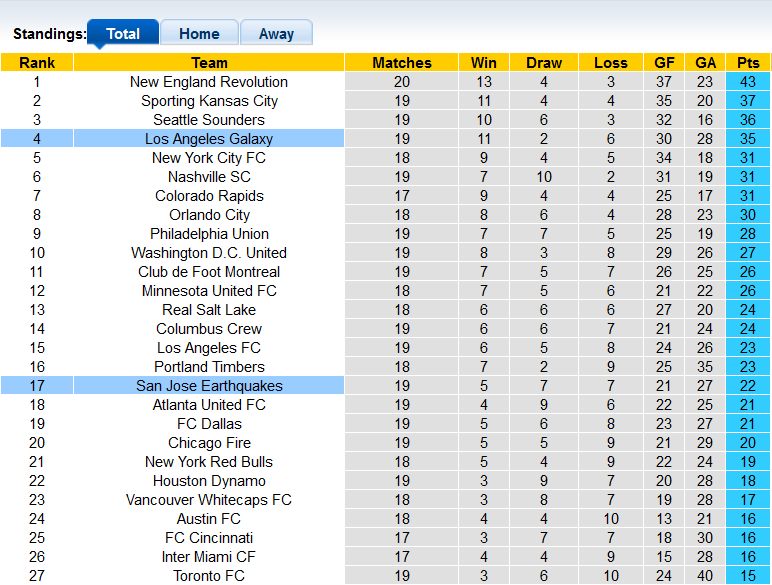This screenshot has height=585, width=772.
Task: Open the Home standings tab
Action: click(199, 33)
